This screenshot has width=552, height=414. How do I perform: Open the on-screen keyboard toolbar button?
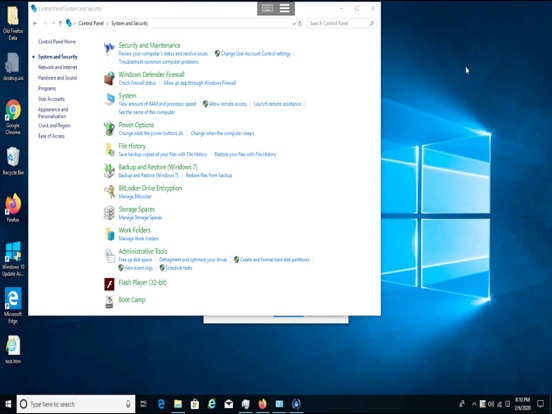pos(267,8)
